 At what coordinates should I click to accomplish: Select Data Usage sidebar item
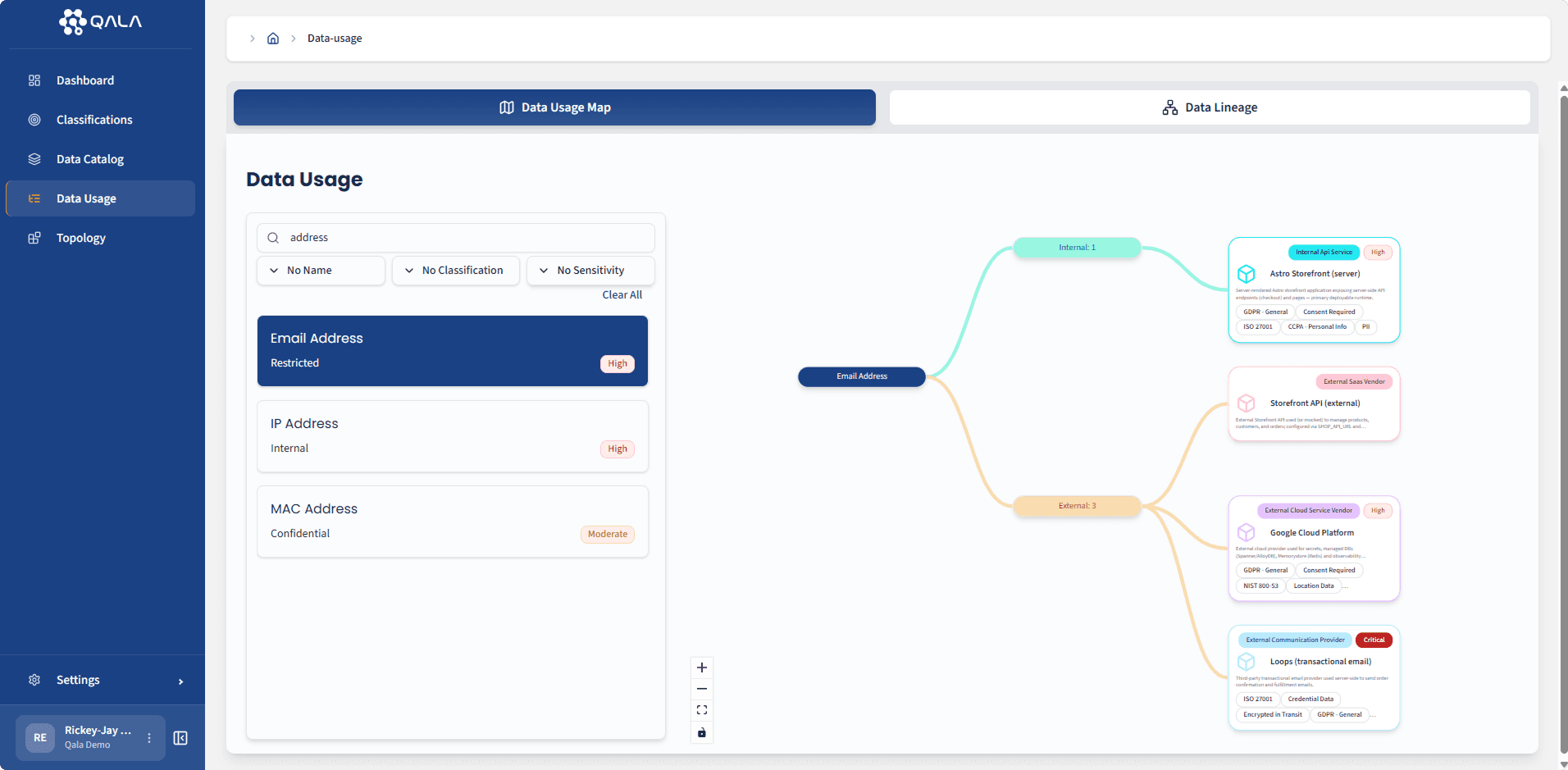click(x=100, y=198)
